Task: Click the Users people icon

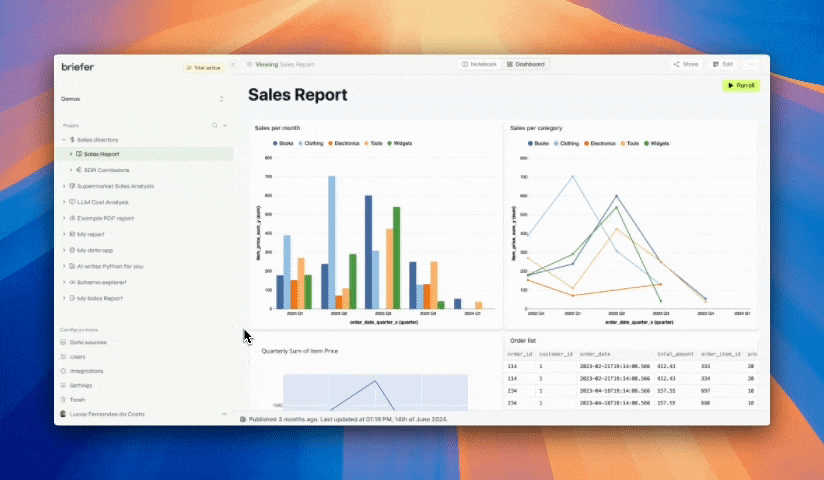Action: (x=63, y=356)
